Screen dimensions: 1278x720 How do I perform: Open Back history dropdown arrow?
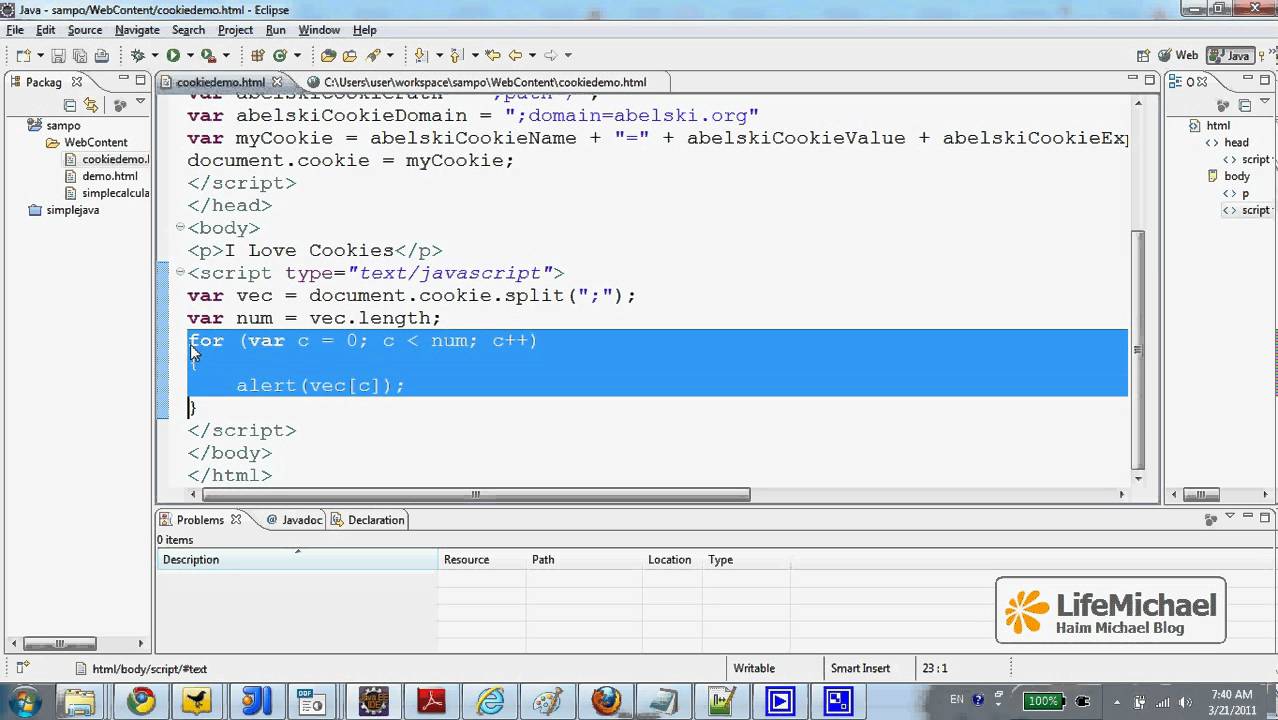(x=532, y=56)
